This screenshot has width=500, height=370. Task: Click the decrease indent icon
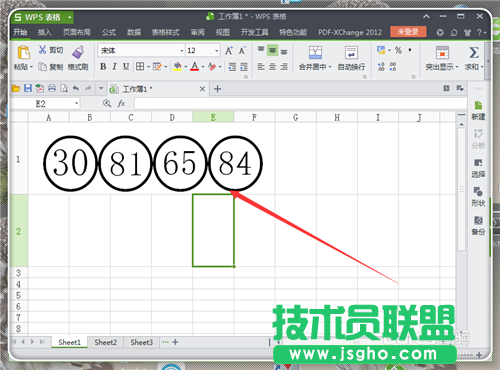(x=232, y=67)
